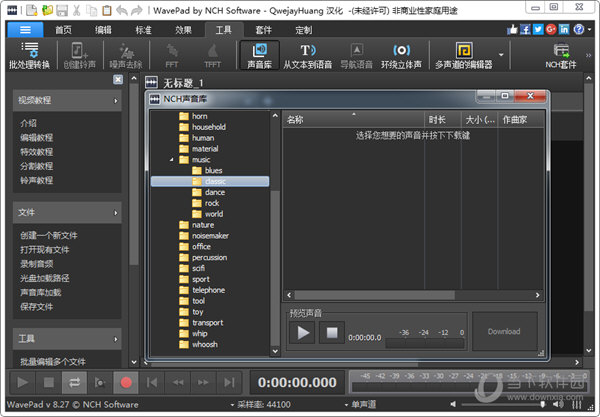Play the main transport playback

pyautogui.click(x=22, y=382)
